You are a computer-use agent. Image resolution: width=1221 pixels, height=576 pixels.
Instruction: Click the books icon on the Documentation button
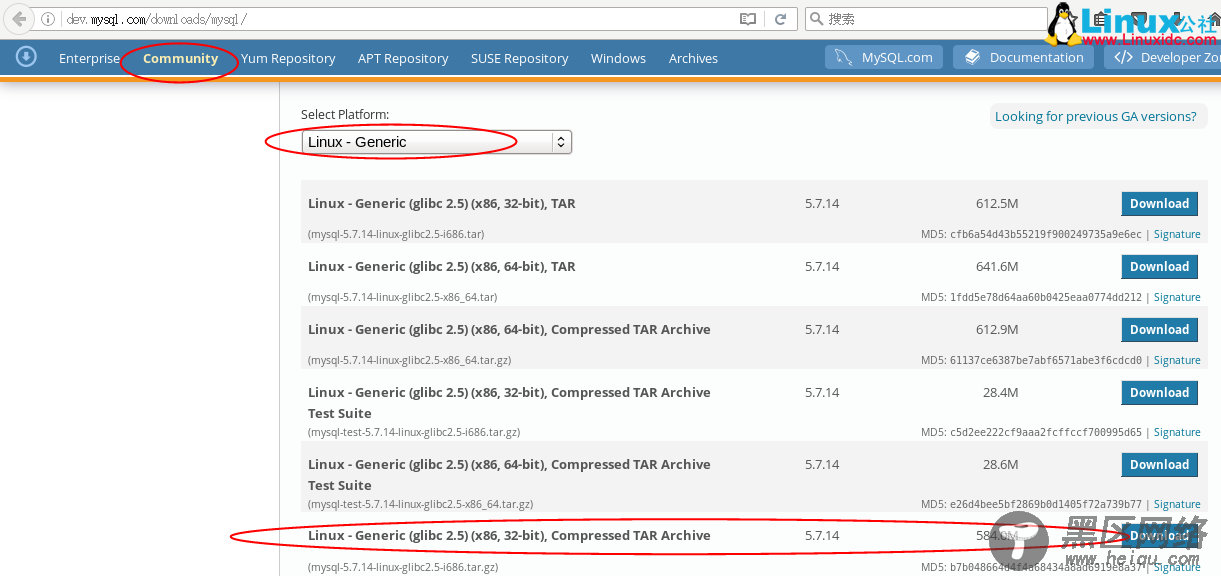(972, 57)
